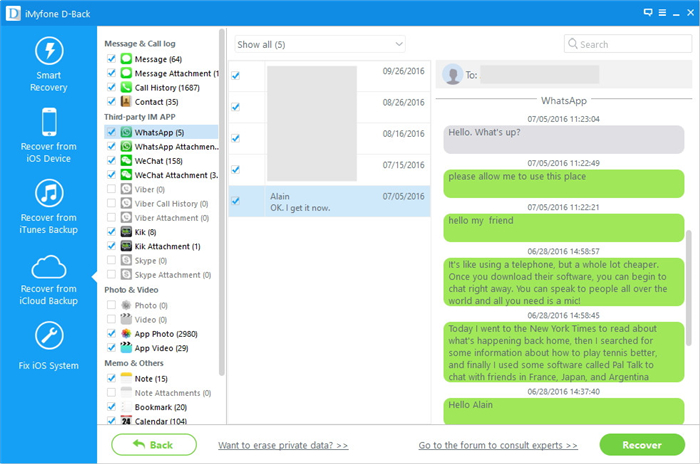Uncheck the Bookmark (20) checkbox
This screenshot has width=700, height=464.
point(111,406)
